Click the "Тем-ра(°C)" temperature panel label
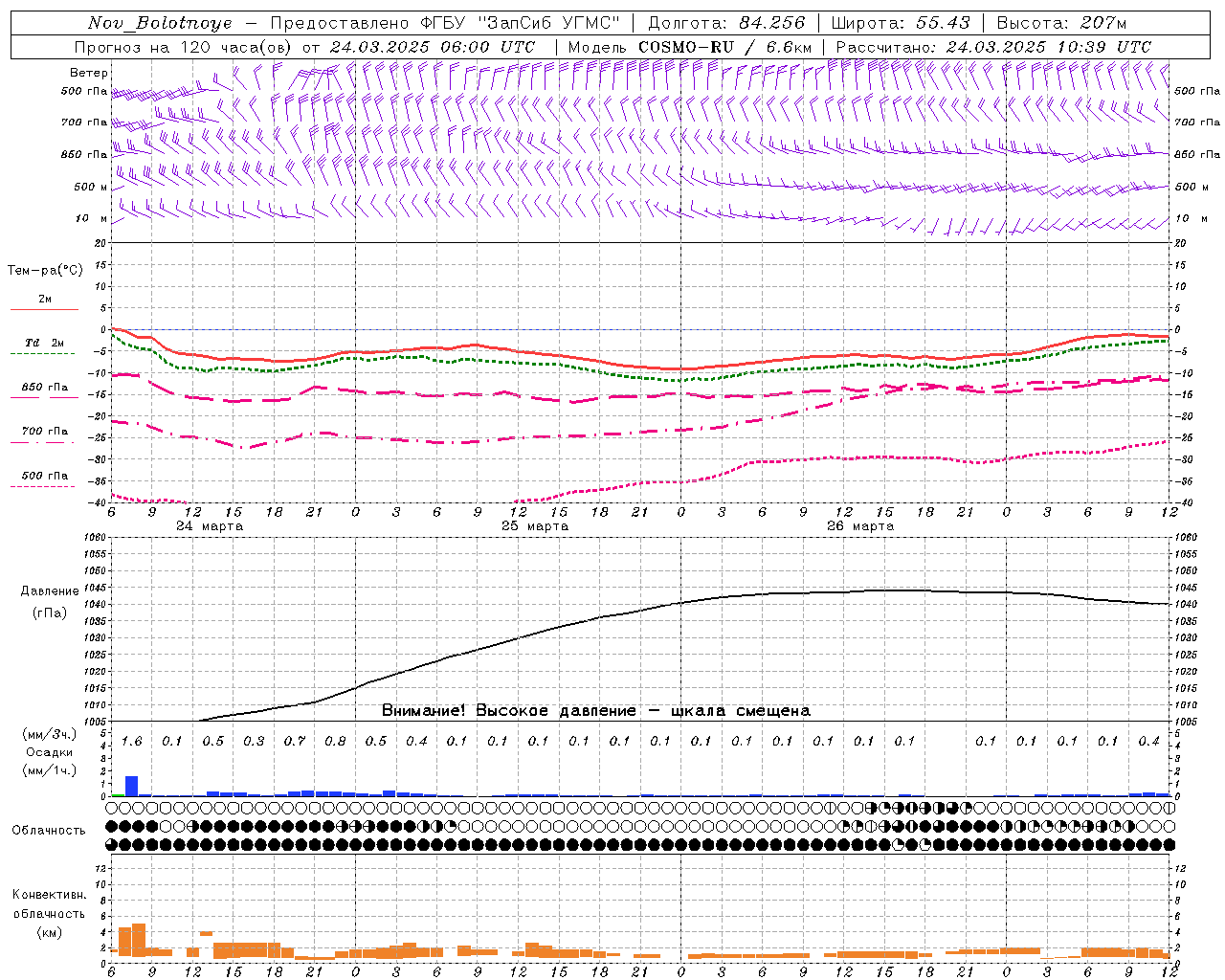Screen dimensions: 1225x980 45,271
